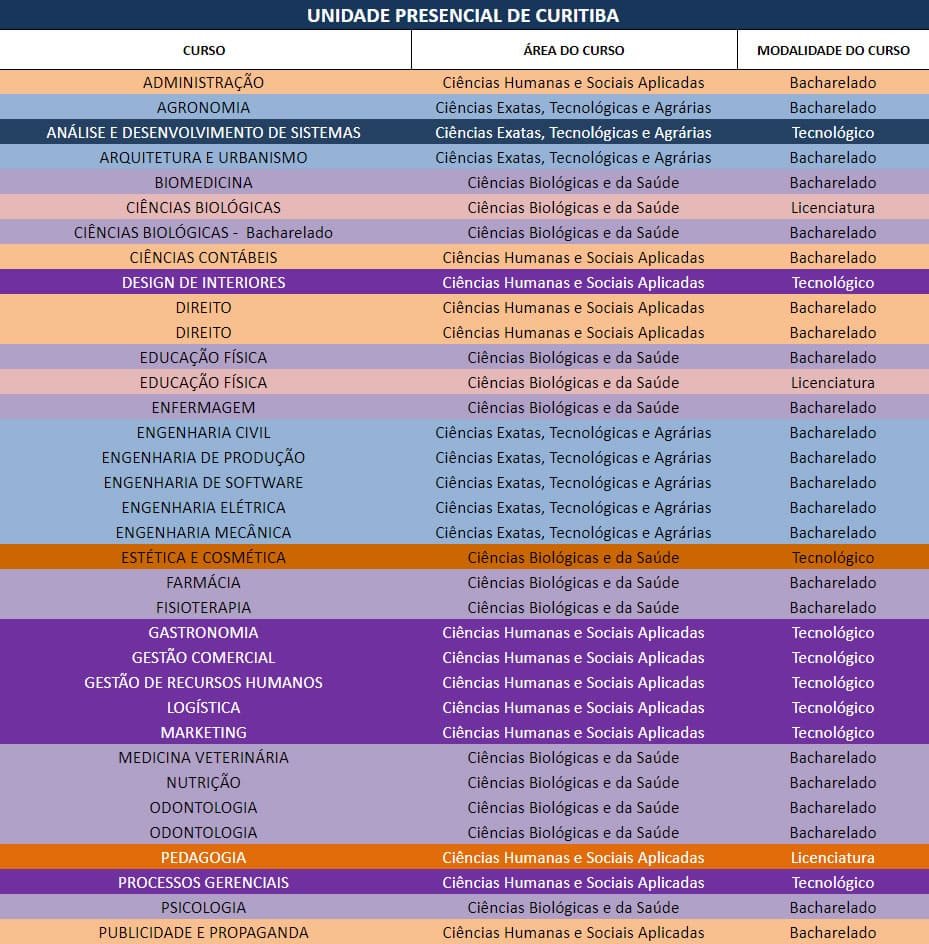Select GESTÃO DE RECURSOS HUMANOS cell
The width and height of the screenshot is (929, 944).
point(204,683)
